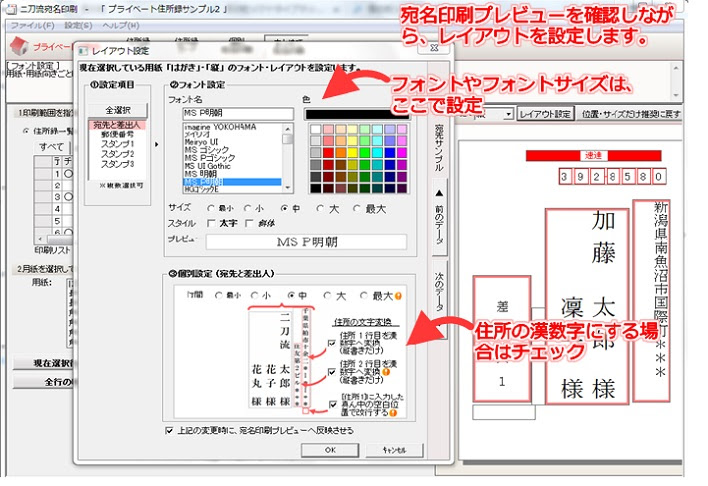Pick the pure bright red swatch
Screen dimensions: 708x486
coord(328,153)
